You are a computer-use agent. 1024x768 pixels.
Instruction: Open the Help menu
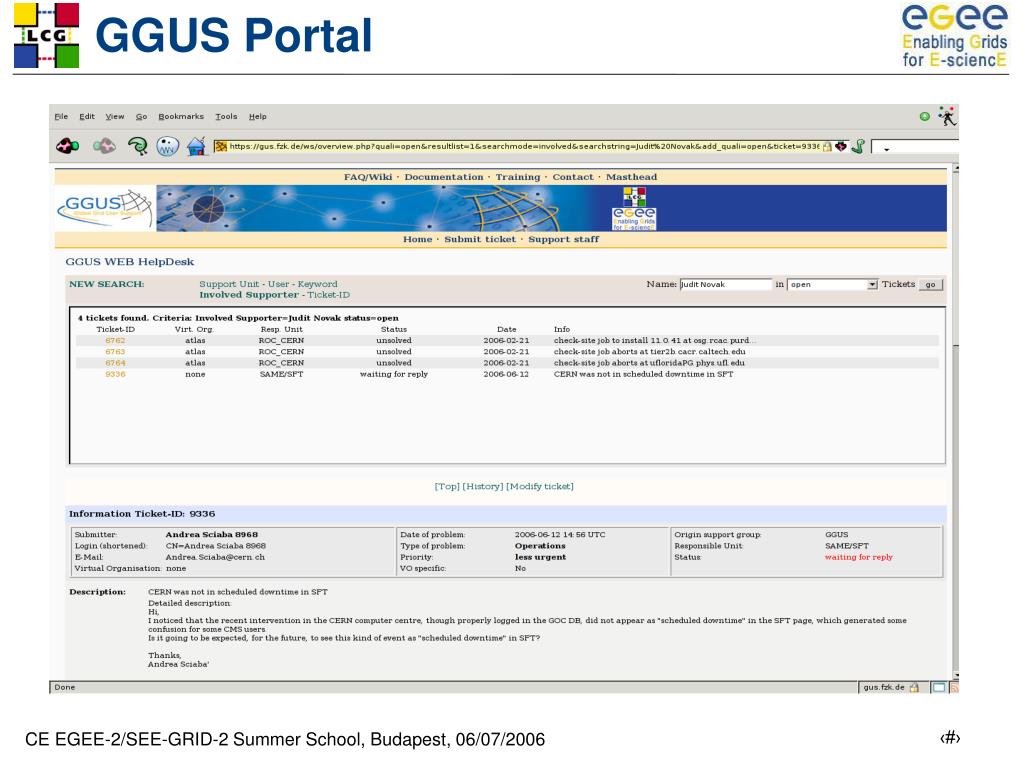click(x=257, y=116)
